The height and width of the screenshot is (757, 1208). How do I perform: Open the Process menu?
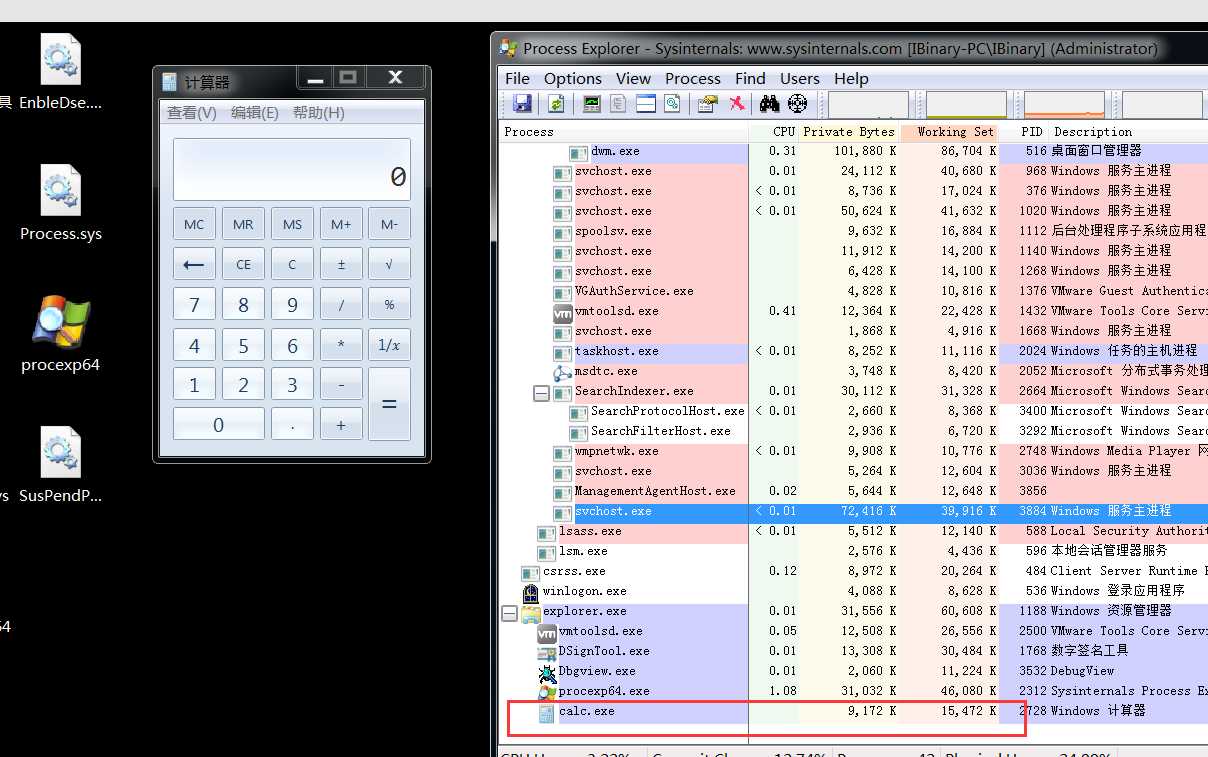(x=693, y=78)
